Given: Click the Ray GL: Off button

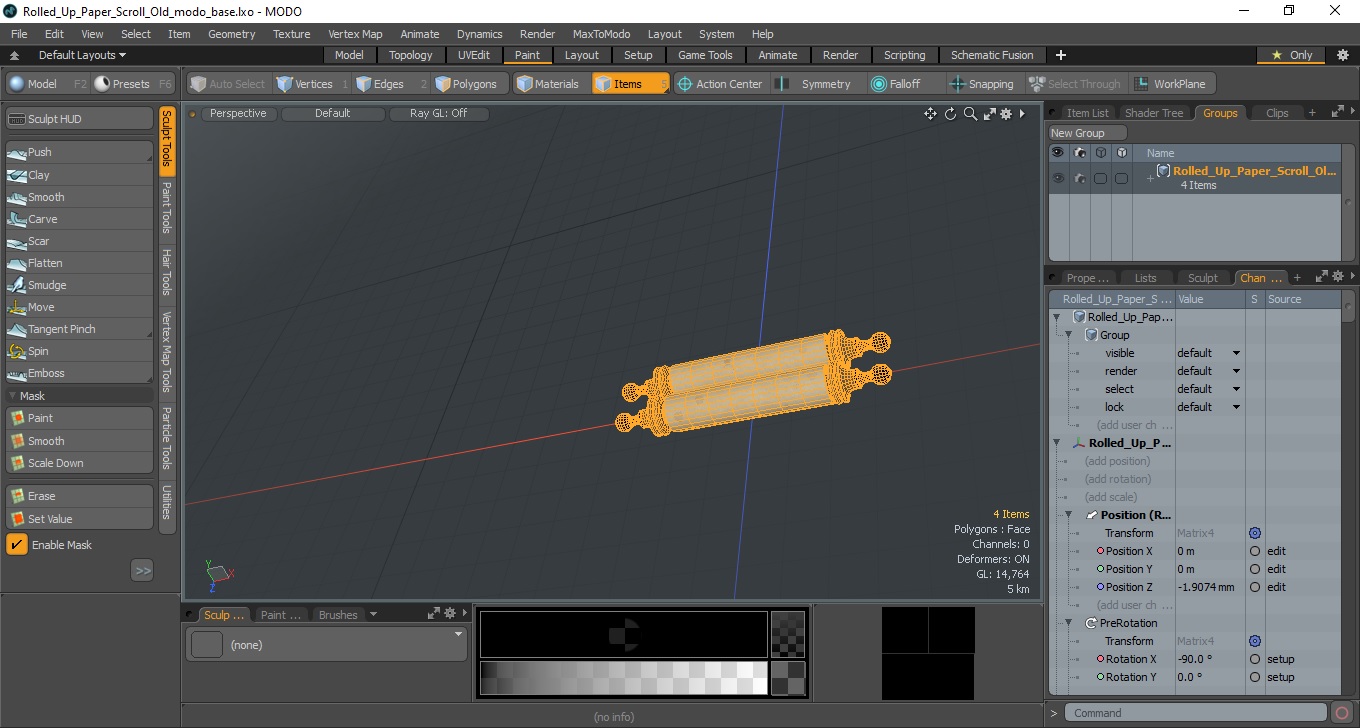Looking at the screenshot, I should 439,114.
